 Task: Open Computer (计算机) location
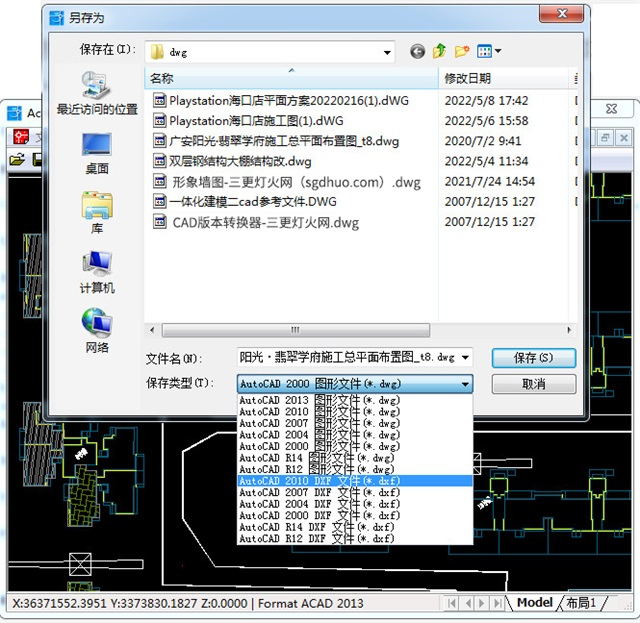[97, 272]
